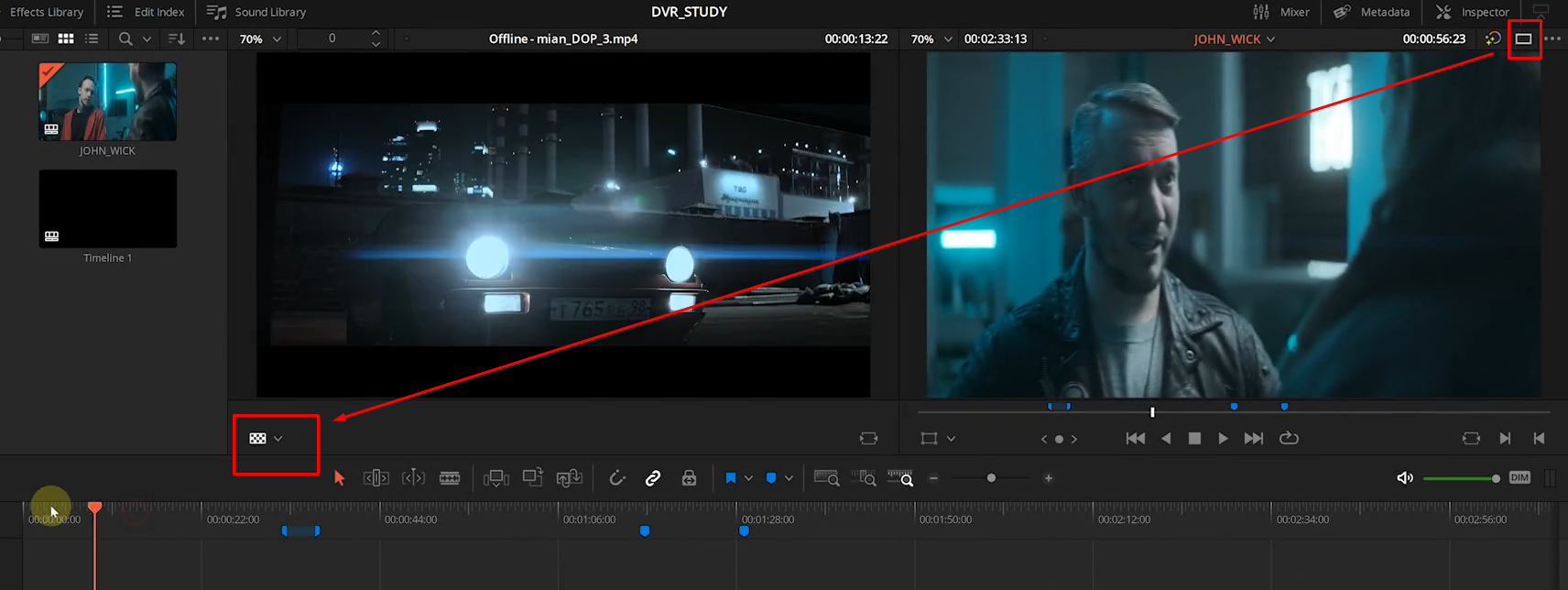
Task: Switch media pool to metadata view
Action: point(40,38)
